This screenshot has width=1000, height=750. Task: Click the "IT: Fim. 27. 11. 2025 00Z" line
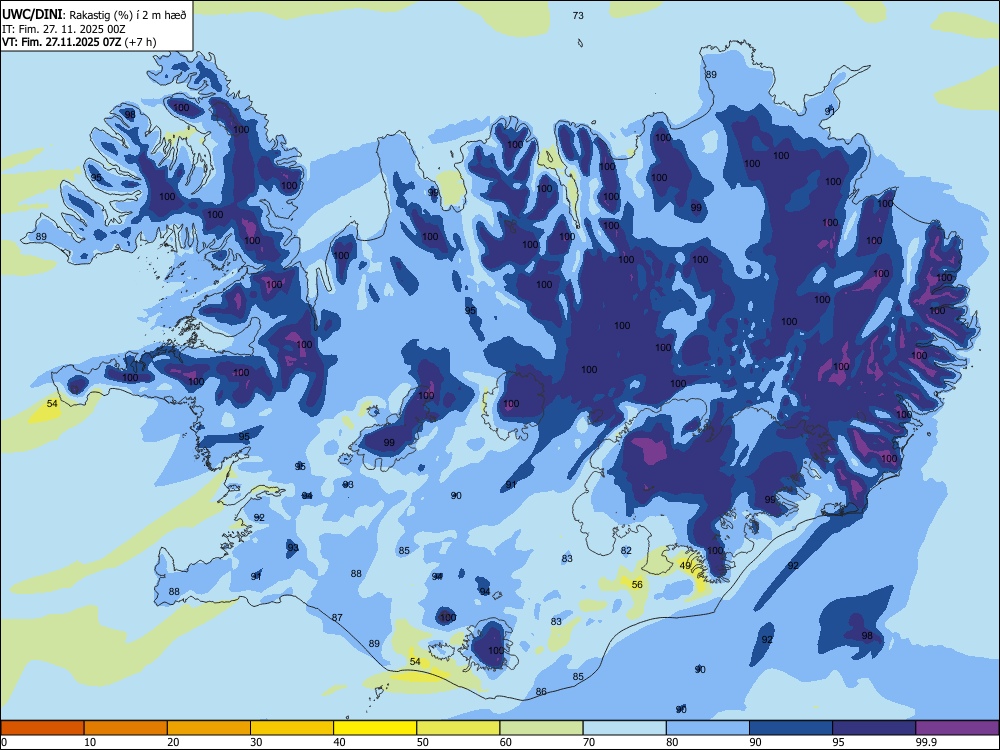pos(64,29)
